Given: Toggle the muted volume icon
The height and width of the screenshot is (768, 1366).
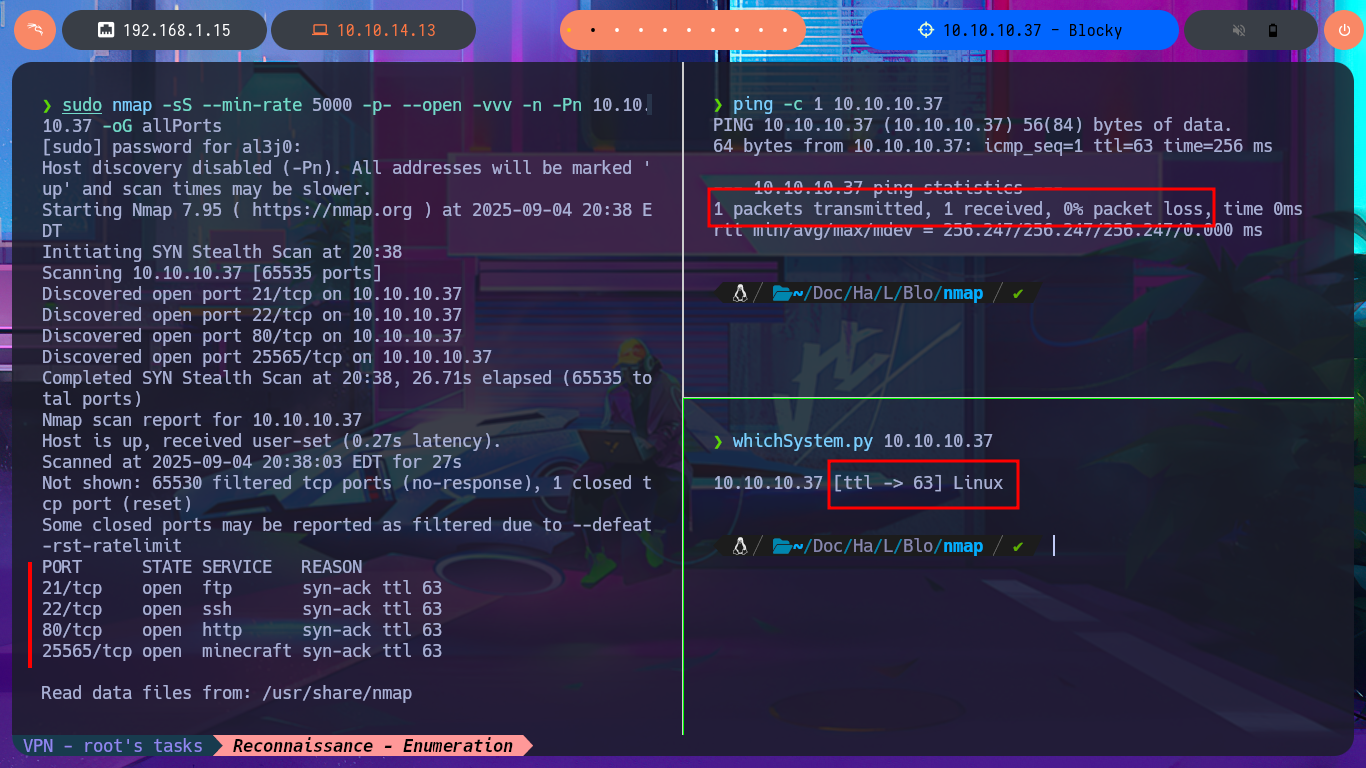Looking at the screenshot, I should coord(1236,30).
